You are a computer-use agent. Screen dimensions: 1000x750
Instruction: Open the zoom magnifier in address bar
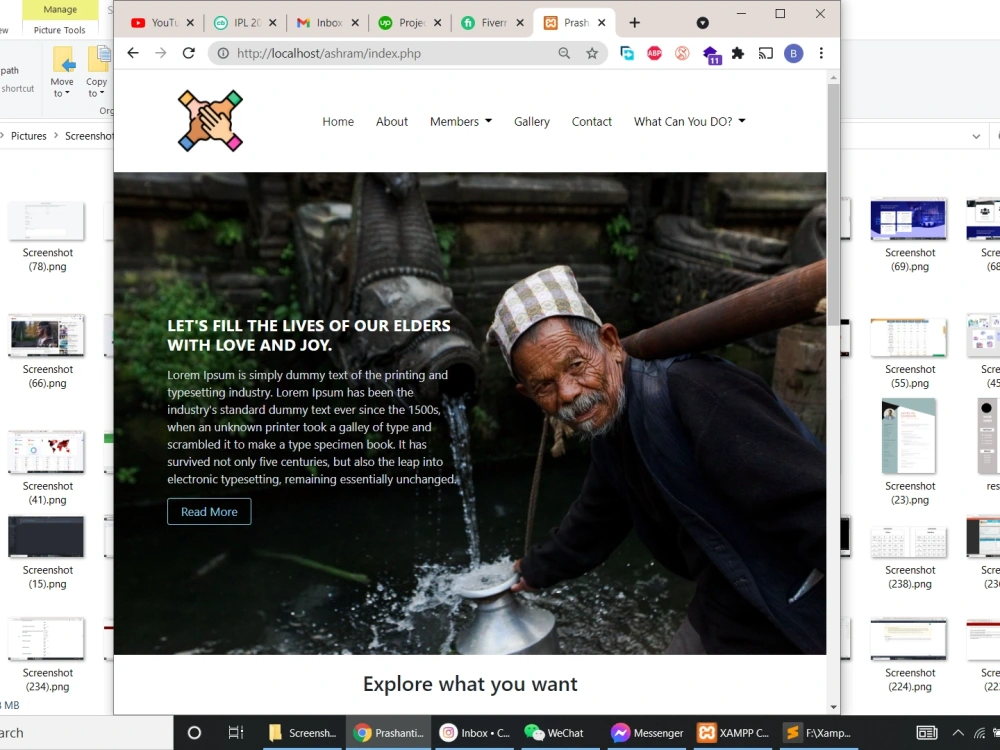coord(564,54)
